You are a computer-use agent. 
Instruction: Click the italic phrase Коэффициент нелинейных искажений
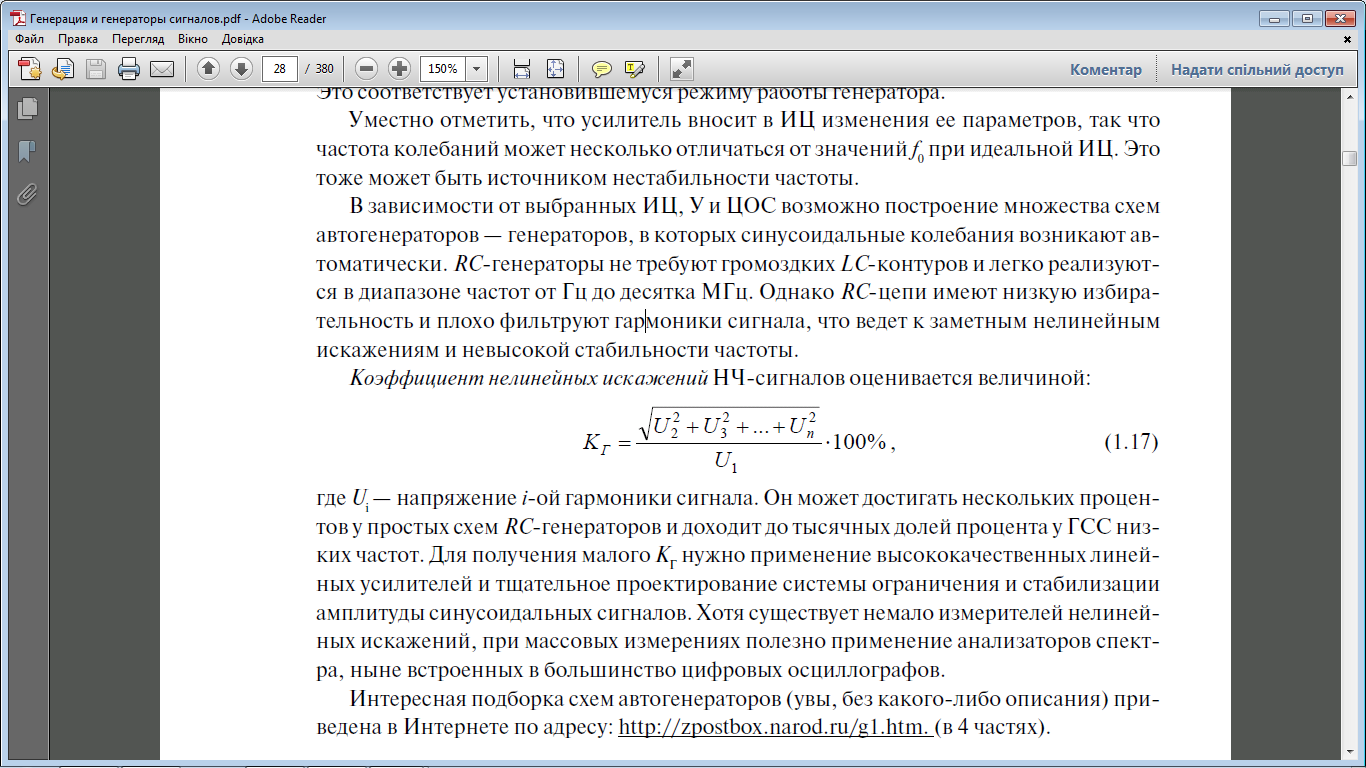click(x=529, y=378)
